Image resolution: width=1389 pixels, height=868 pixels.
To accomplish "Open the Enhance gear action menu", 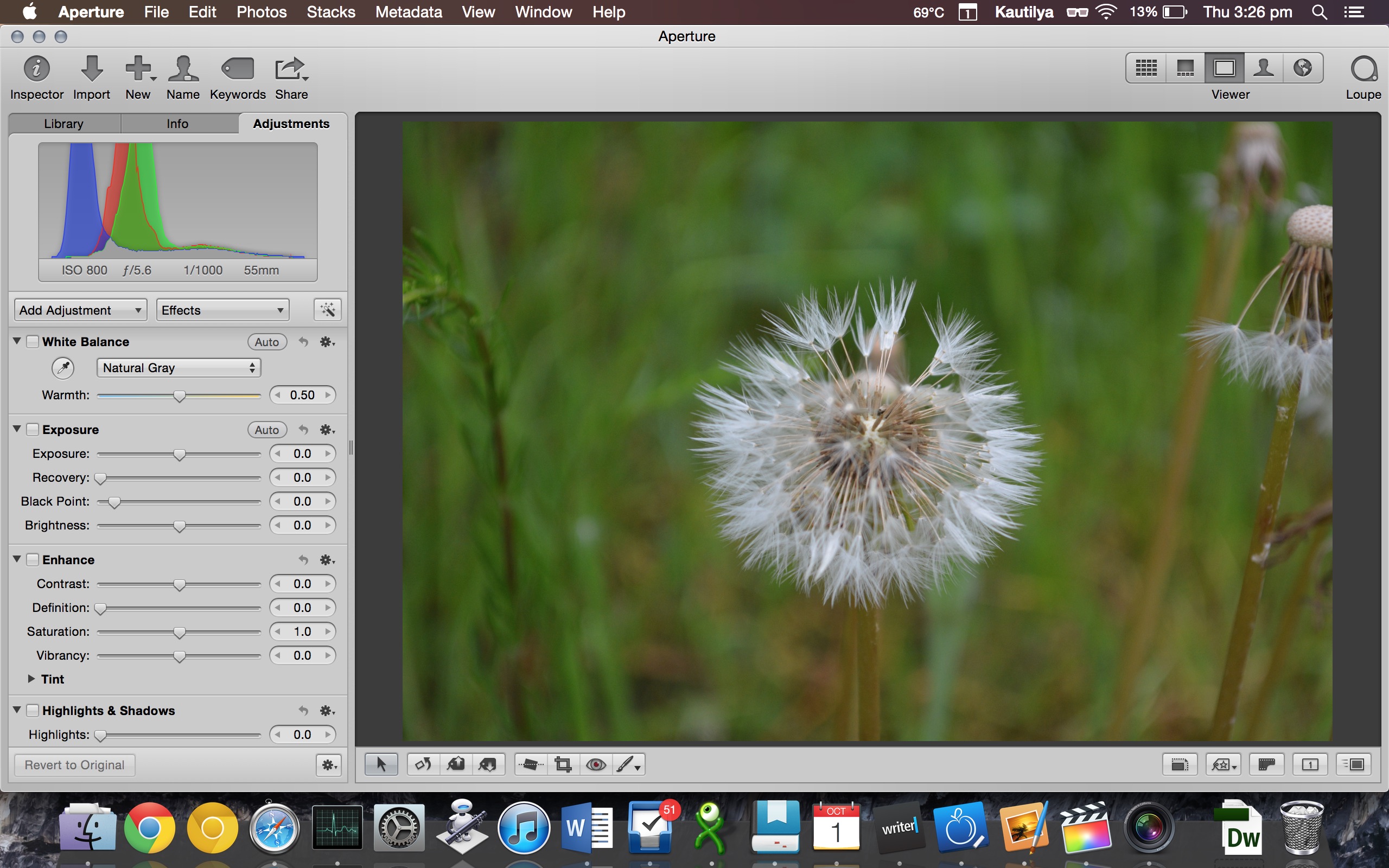I will pos(328,560).
